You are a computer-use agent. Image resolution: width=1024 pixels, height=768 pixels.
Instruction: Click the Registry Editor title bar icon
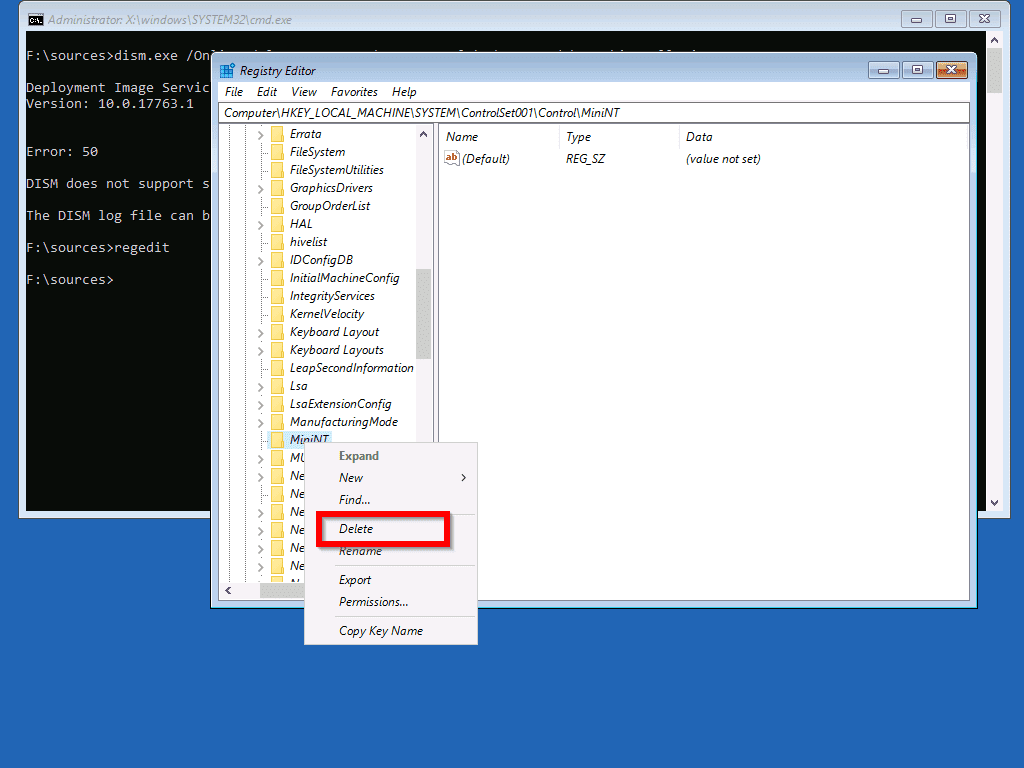(x=228, y=71)
